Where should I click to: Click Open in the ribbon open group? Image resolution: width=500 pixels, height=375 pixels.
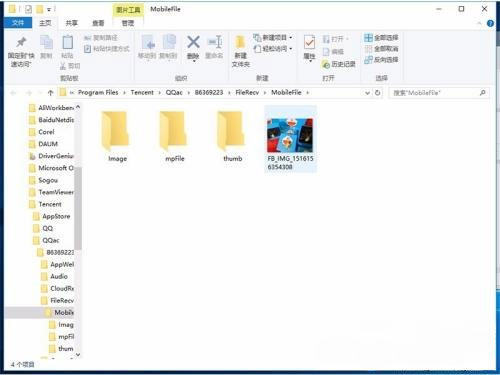pos(335,39)
